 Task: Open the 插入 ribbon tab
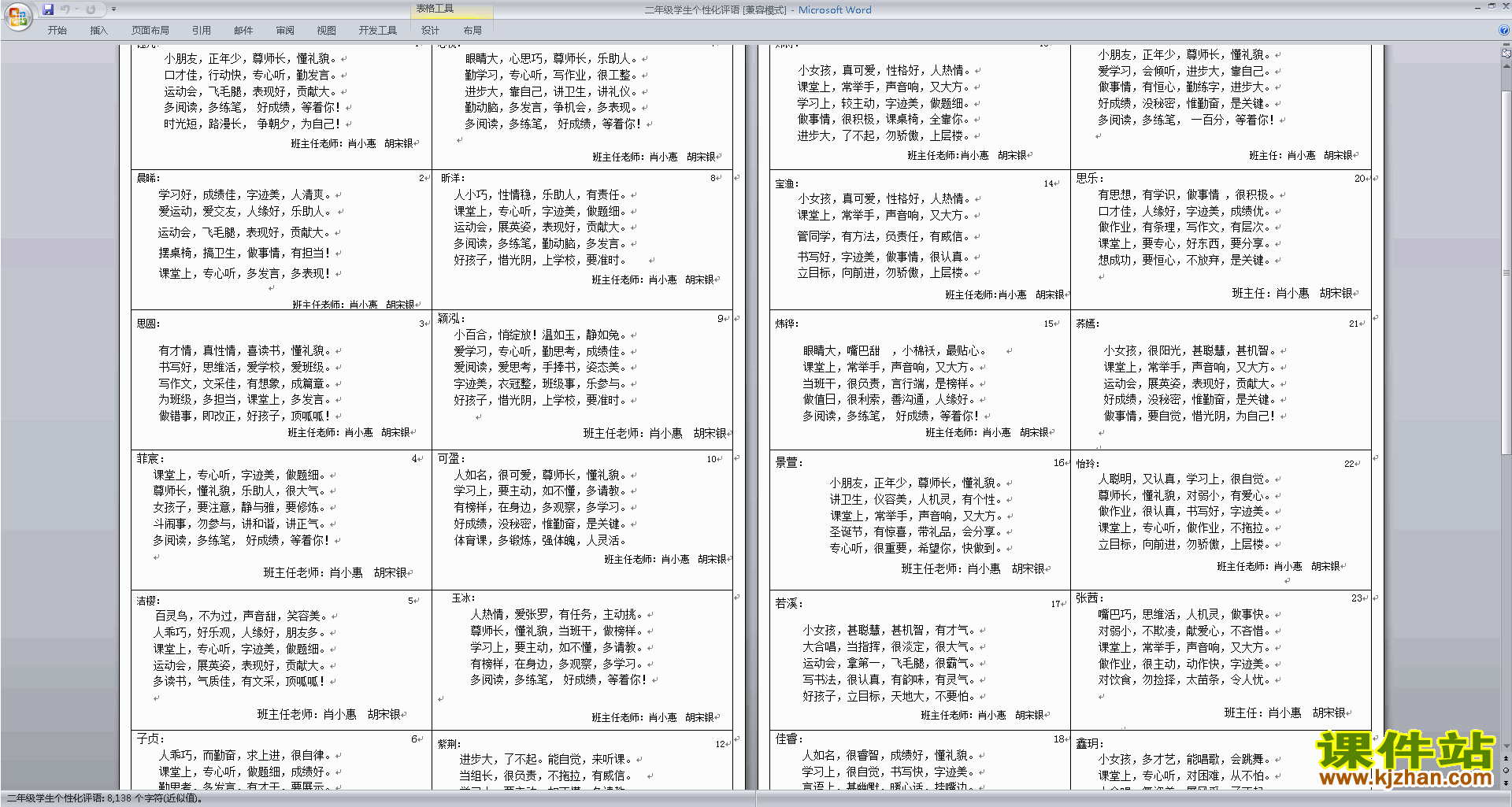(x=98, y=30)
